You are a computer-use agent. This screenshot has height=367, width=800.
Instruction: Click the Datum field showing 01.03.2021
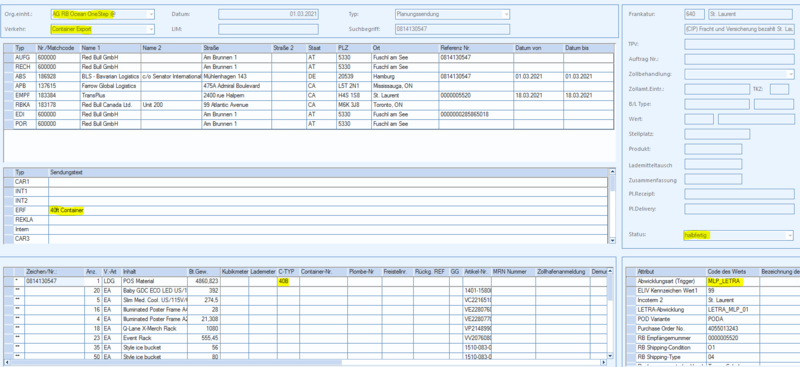pos(268,14)
